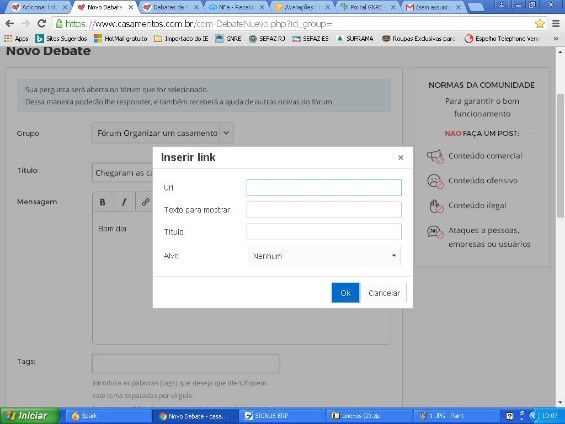Bookmark page with the star icon
The width and height of the screenshot is (565, 424).
pos(539,24)
